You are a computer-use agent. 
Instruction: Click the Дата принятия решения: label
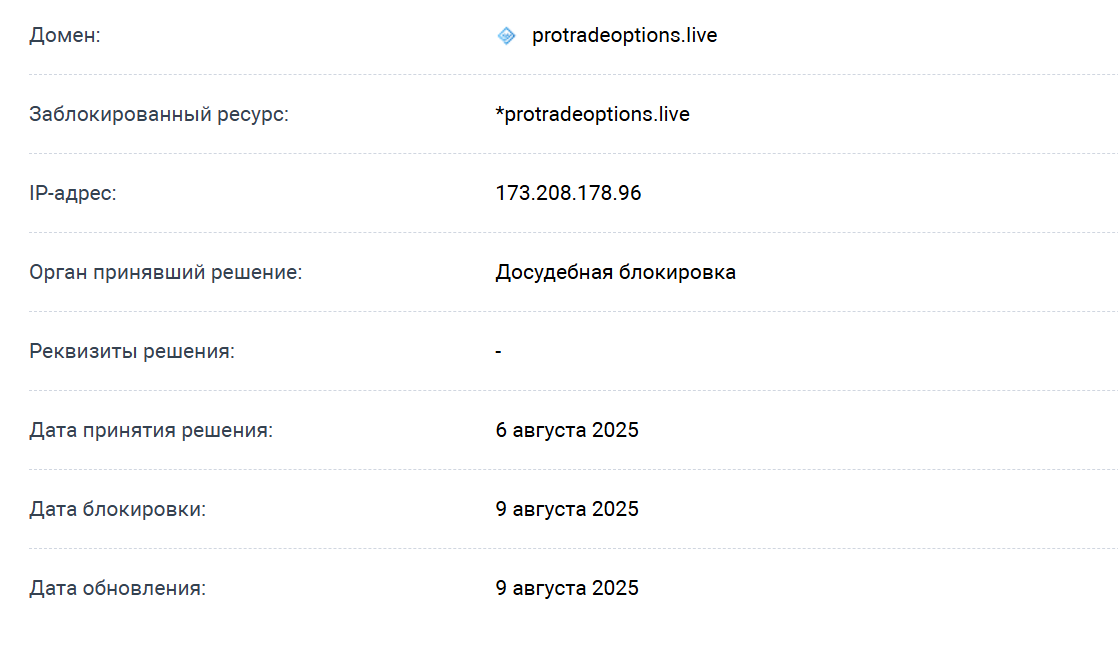point(151,431)
